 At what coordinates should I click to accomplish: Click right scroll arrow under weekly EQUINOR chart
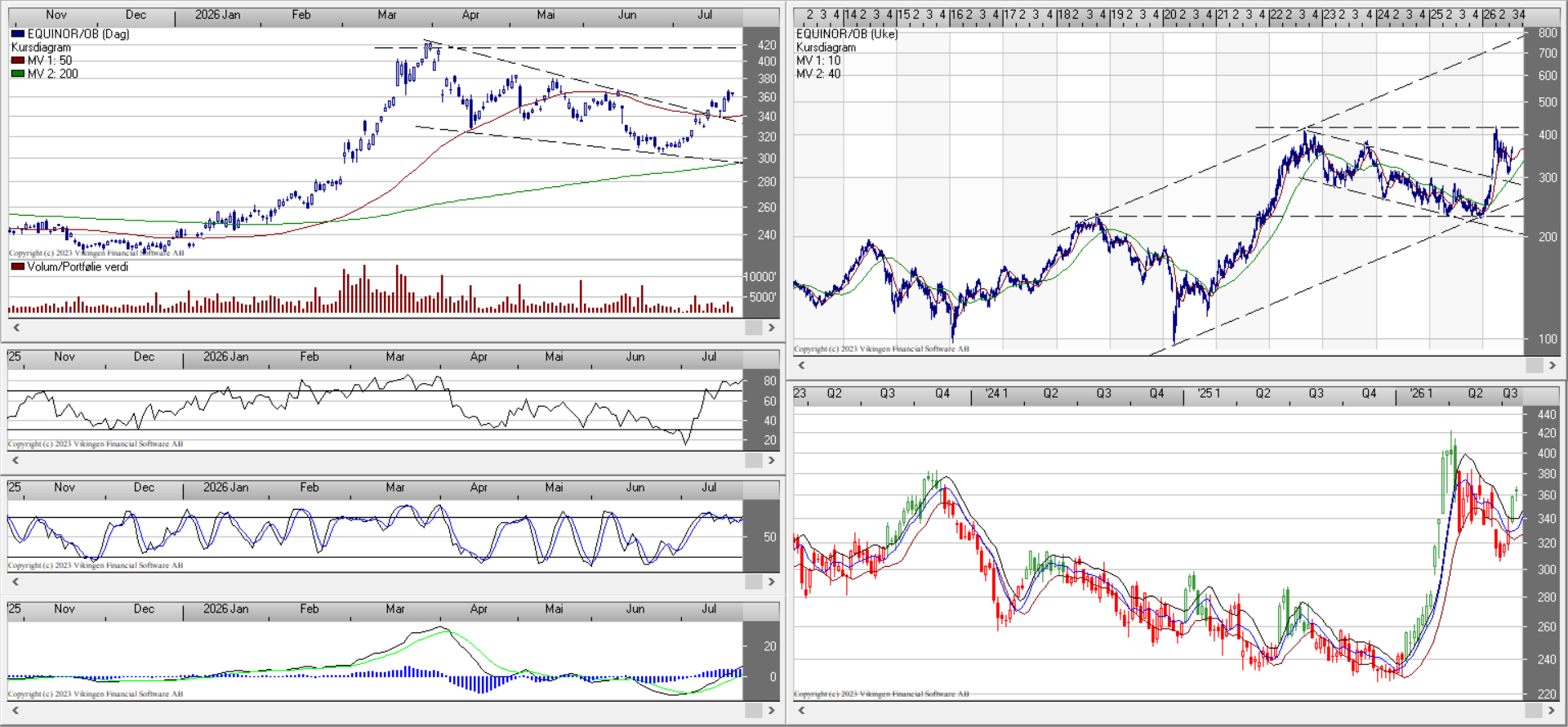1552,365
